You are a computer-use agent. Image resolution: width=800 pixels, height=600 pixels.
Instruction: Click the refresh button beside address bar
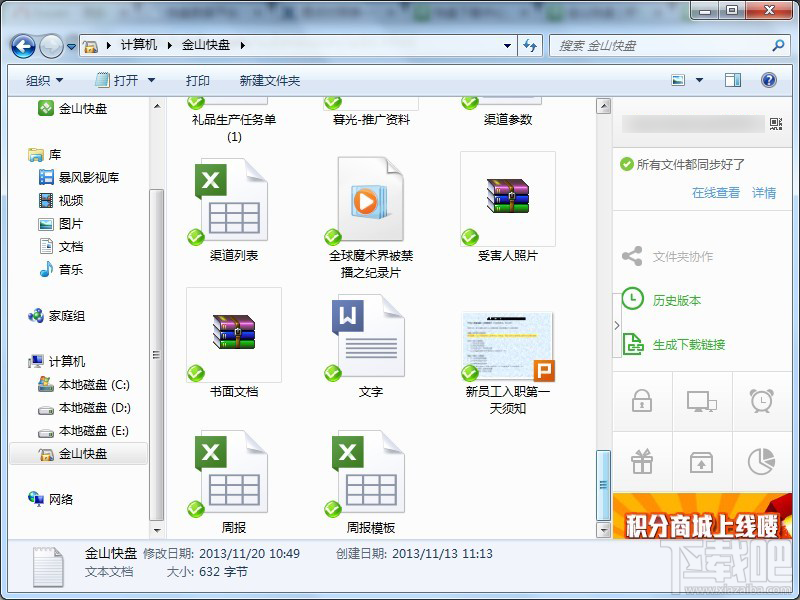pos(530,46)
